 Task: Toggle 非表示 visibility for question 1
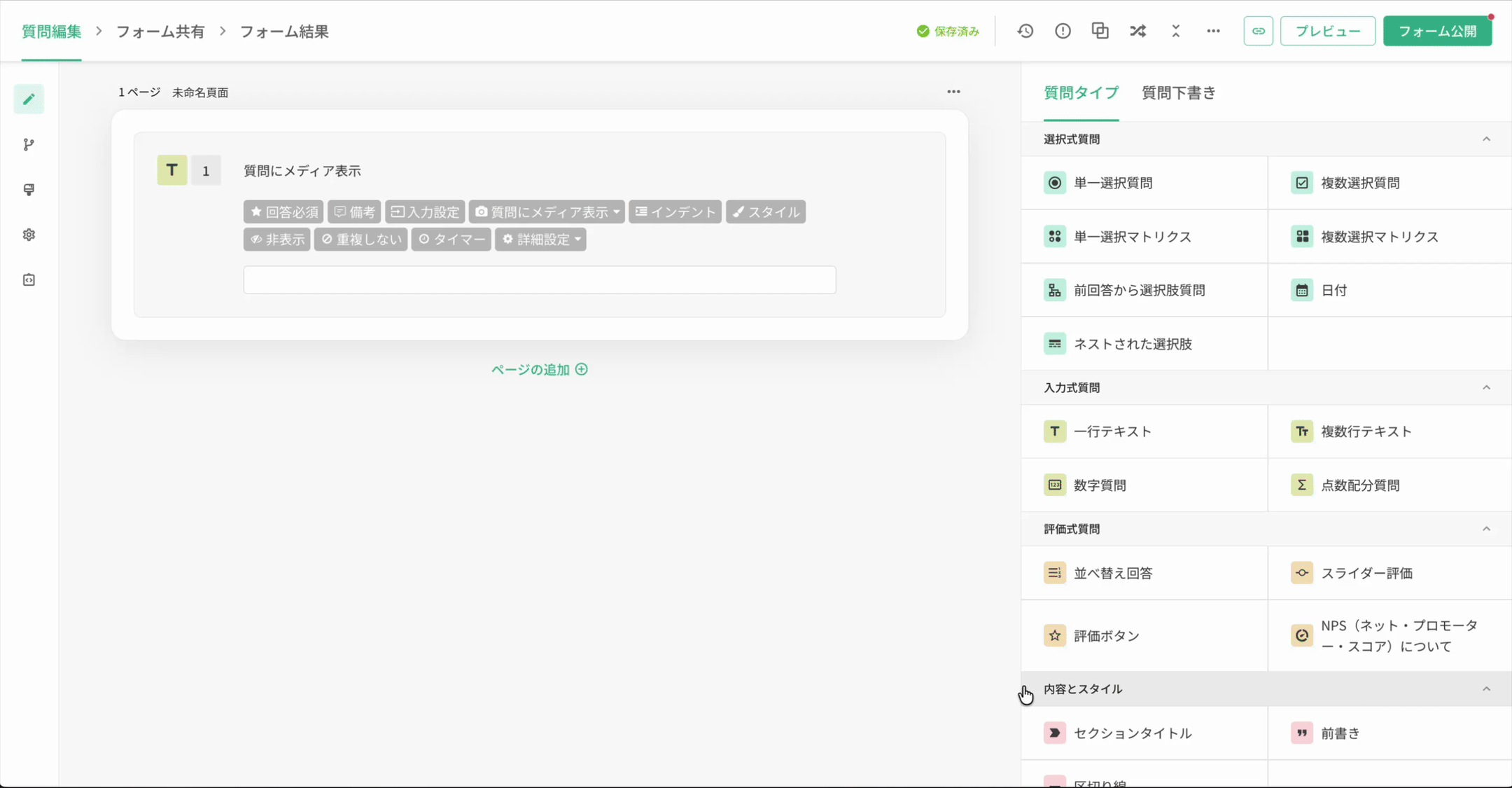(x=277, y=239)
